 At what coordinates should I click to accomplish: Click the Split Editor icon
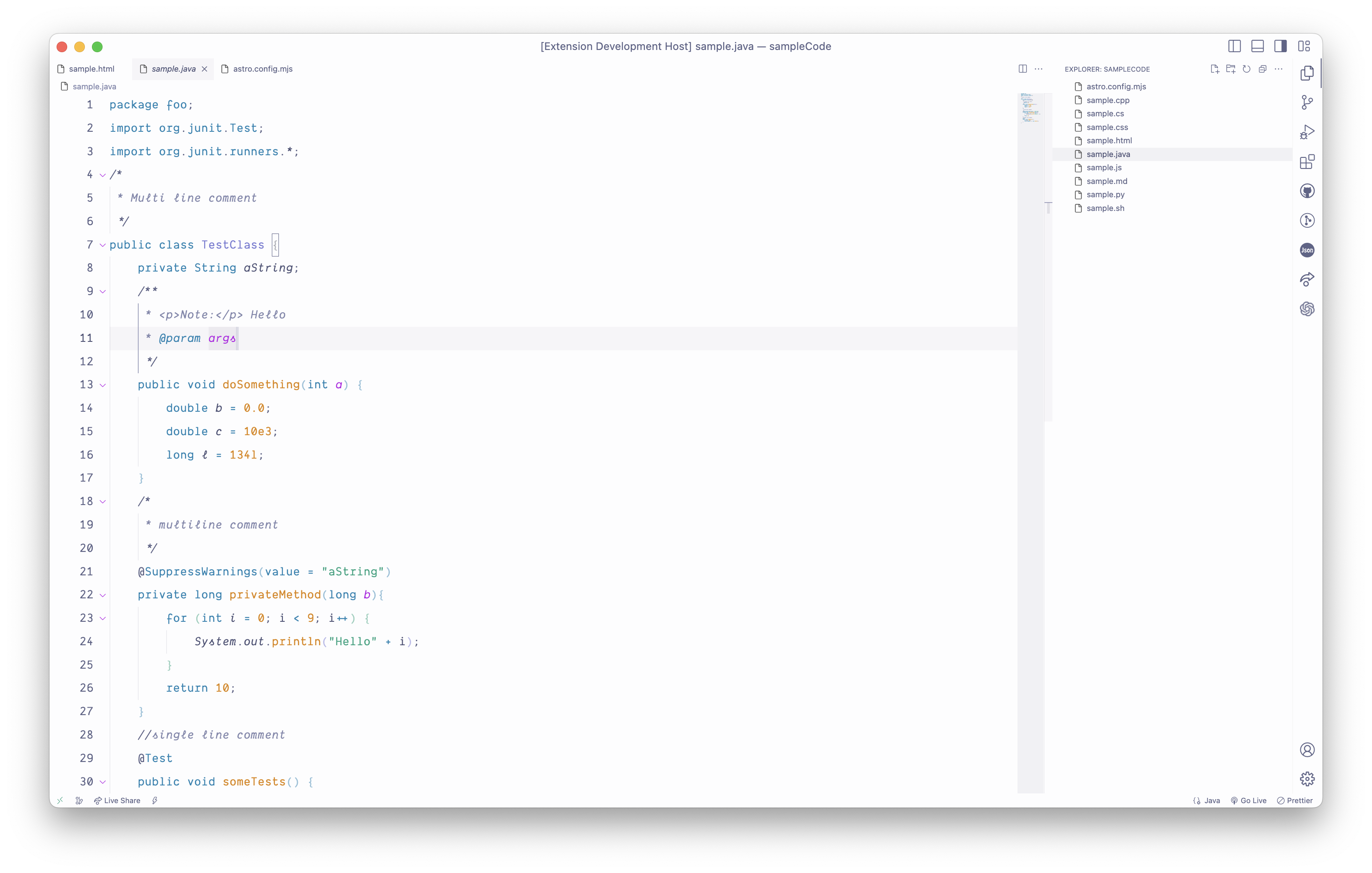pyautogui.click(x=1023, y=69)
